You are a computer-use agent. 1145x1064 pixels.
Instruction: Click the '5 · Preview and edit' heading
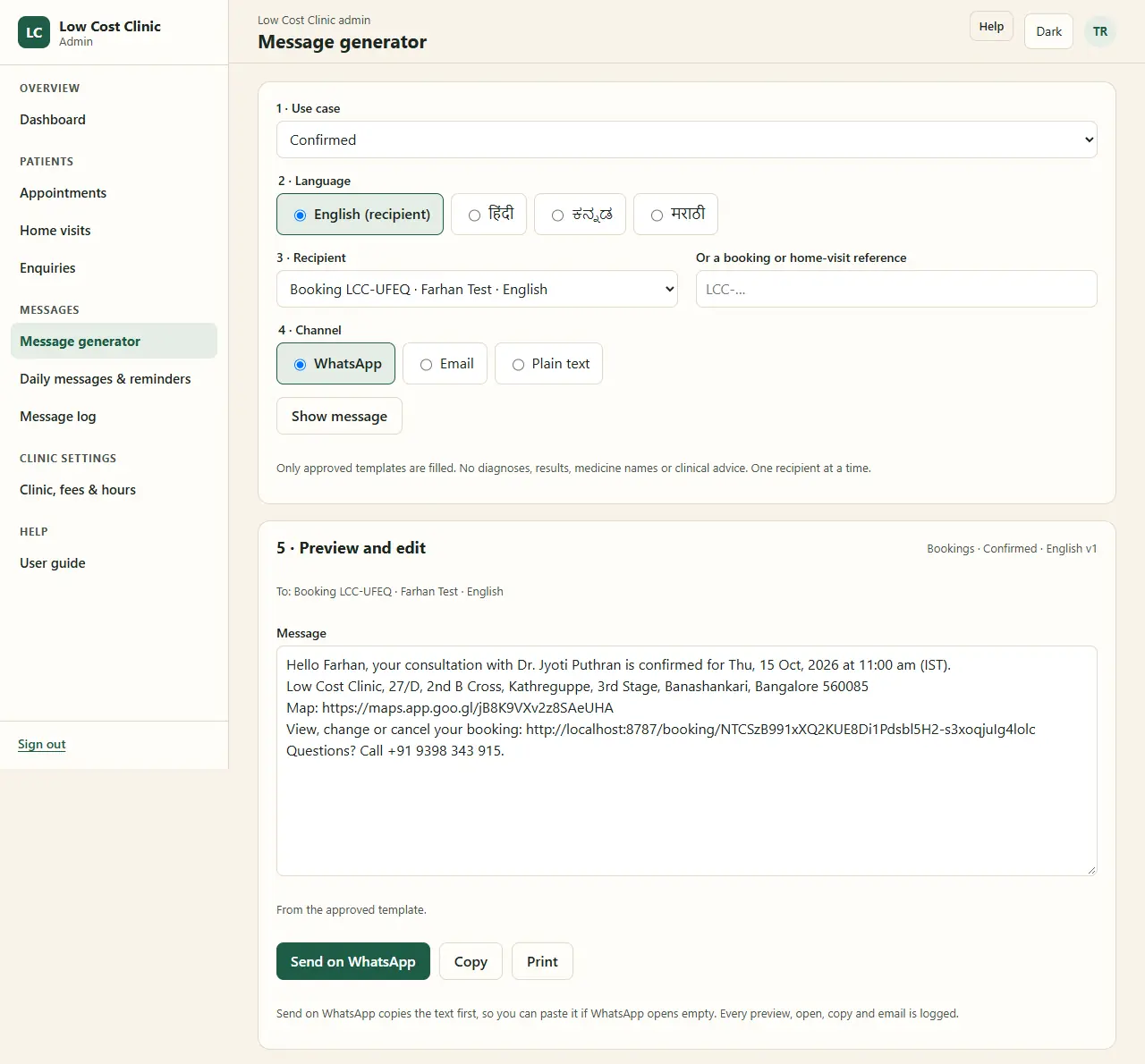pos(351,548)
